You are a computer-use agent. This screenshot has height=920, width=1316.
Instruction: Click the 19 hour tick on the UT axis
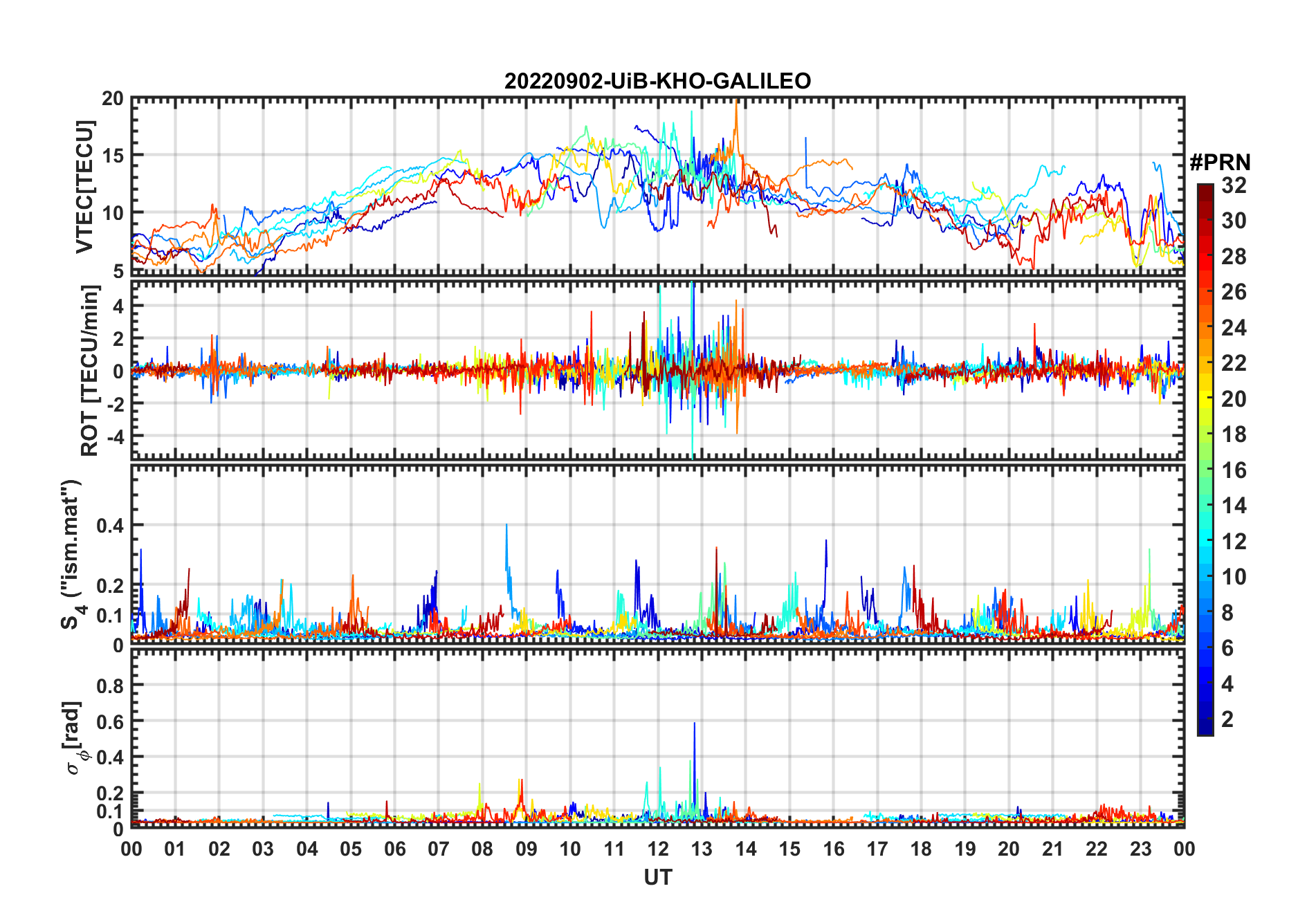[965, 849]
